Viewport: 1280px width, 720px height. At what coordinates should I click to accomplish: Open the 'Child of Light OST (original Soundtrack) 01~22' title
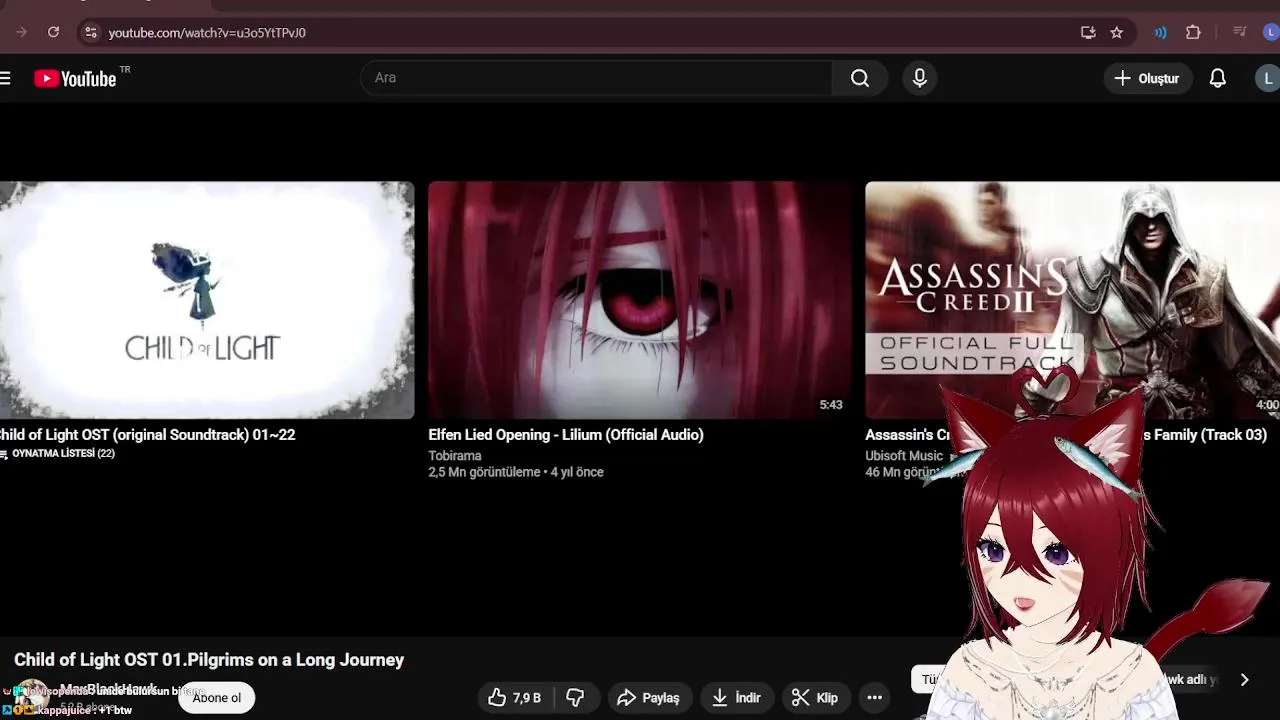pos(146,435)
